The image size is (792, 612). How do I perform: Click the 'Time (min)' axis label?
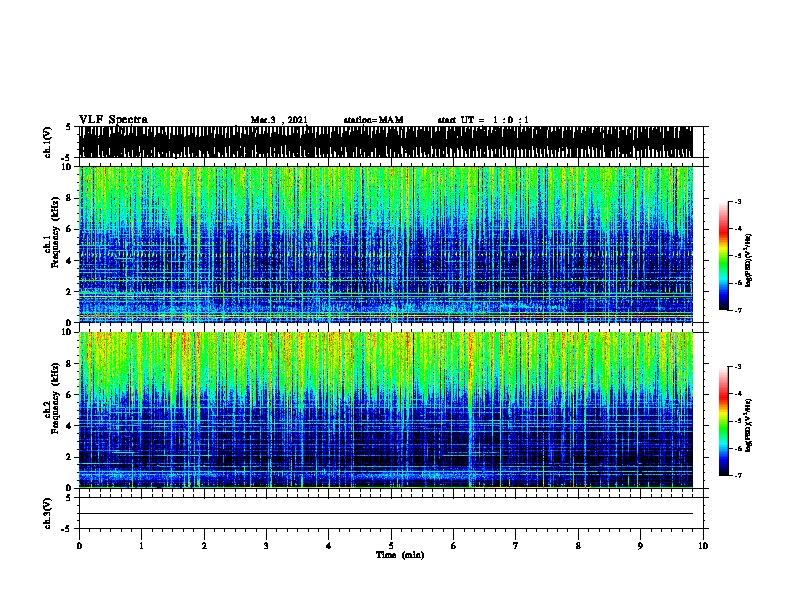coord(400,555)
